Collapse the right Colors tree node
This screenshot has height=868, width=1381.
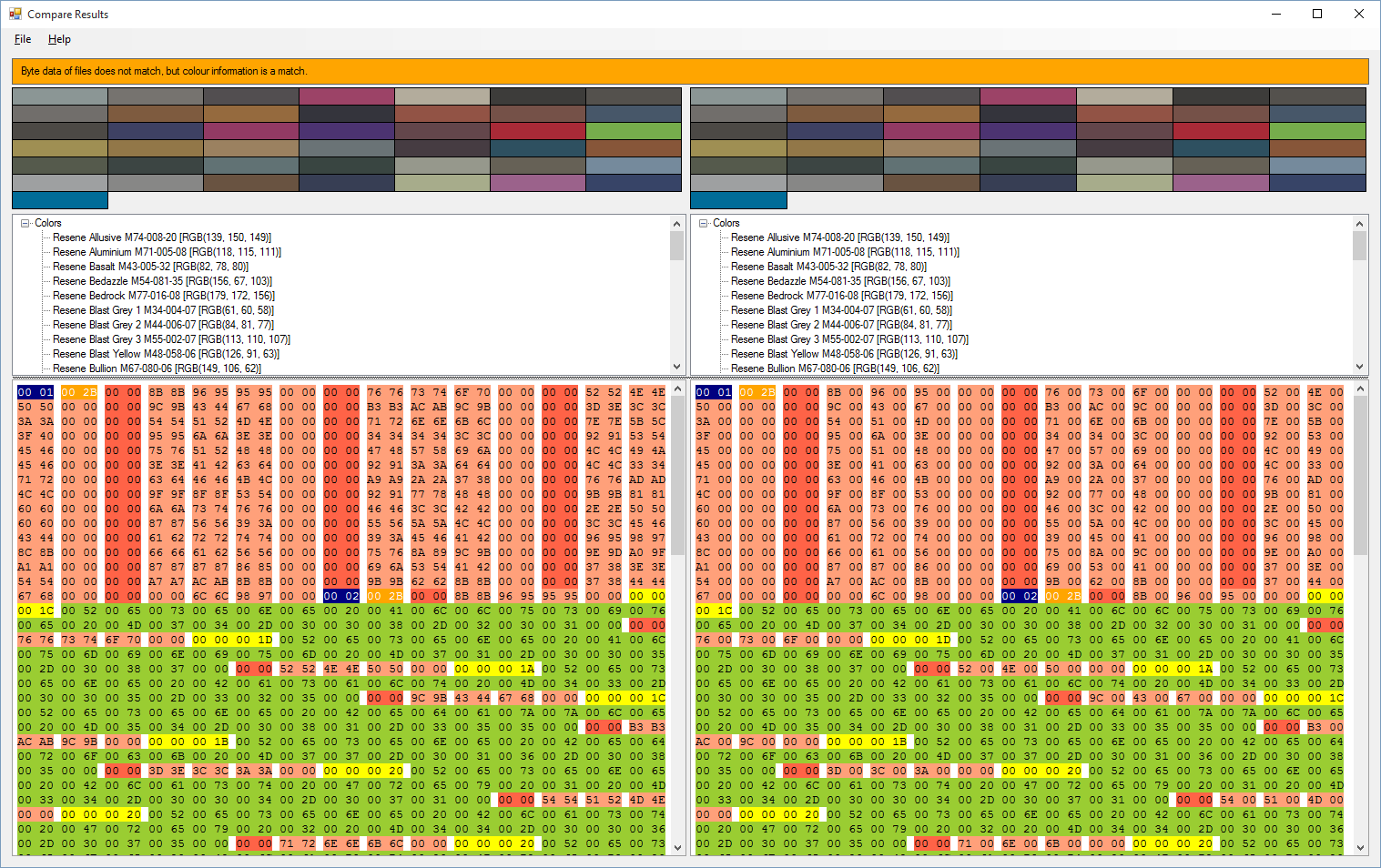tap(704, 223)
